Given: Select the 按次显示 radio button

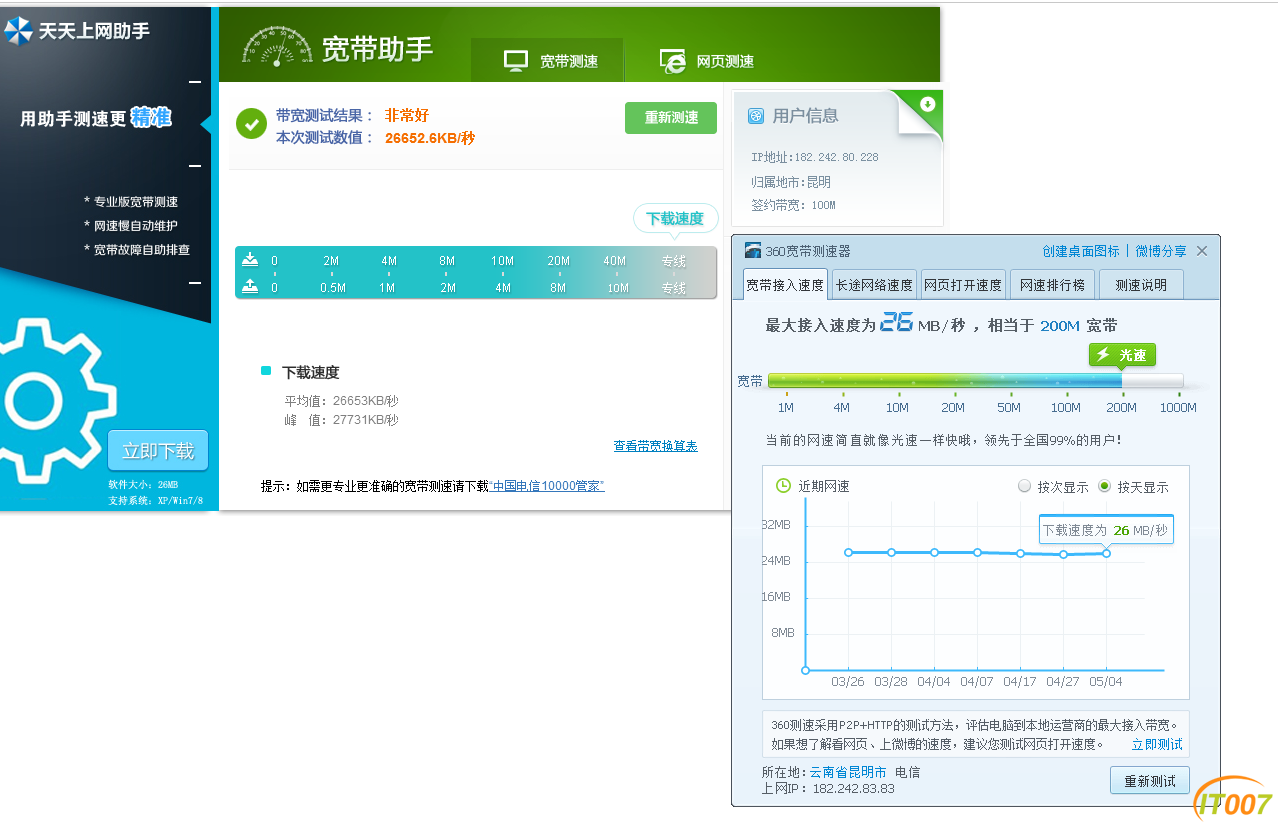Looking at the screenshot, I should coord(1024,486).
